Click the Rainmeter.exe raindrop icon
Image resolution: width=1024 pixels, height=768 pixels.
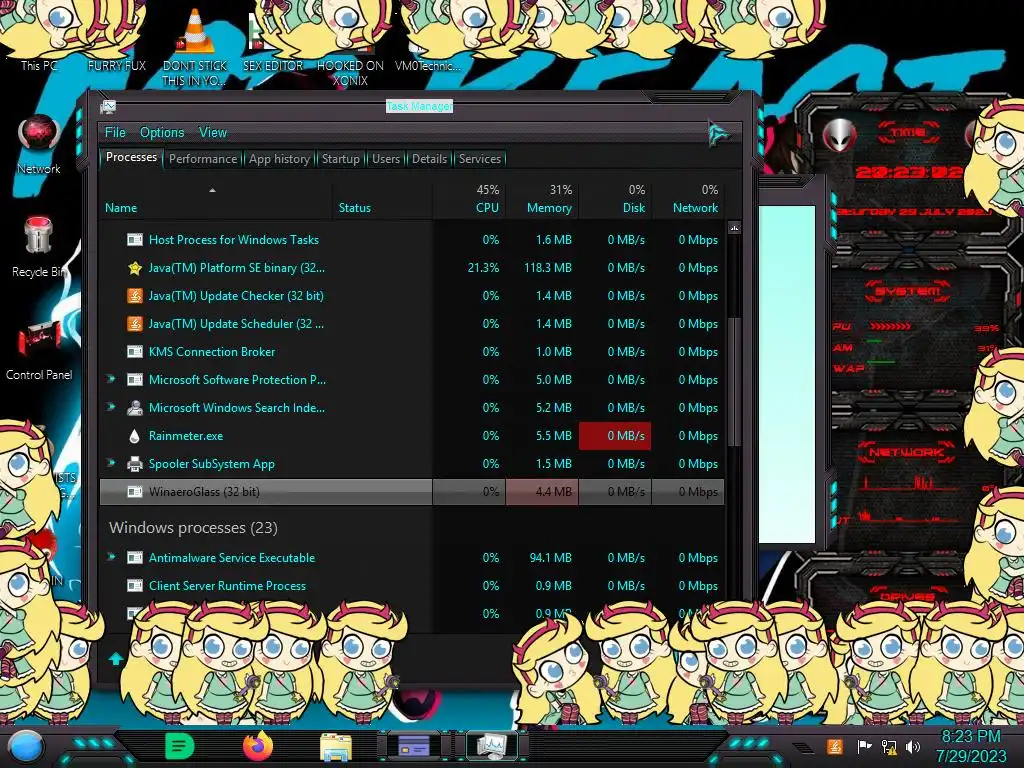click(x=135, y=436)
